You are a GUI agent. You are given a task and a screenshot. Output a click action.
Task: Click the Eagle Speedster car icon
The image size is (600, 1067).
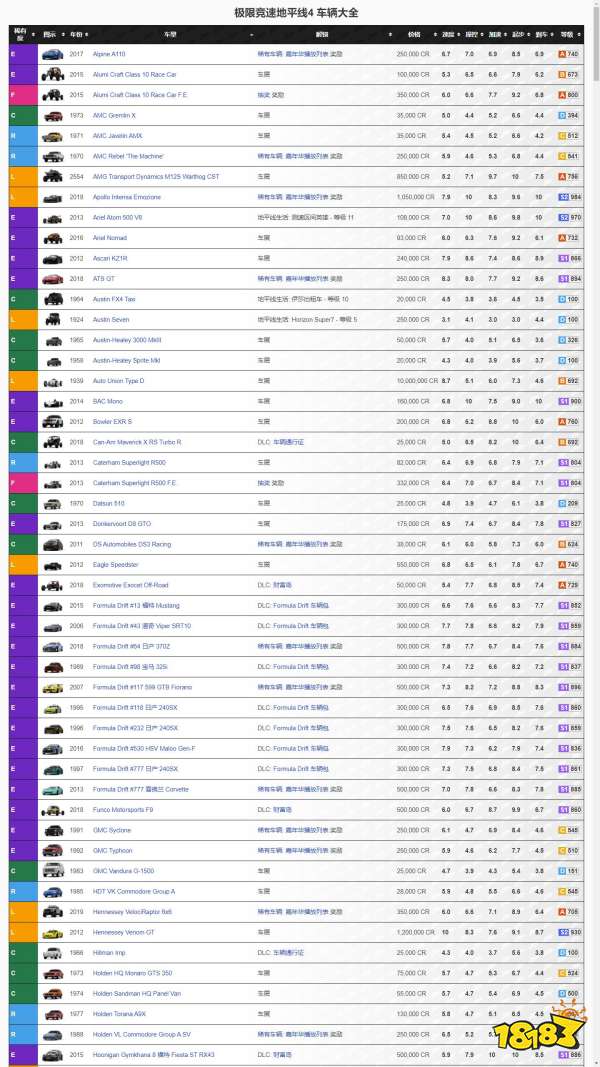[52, 565]
